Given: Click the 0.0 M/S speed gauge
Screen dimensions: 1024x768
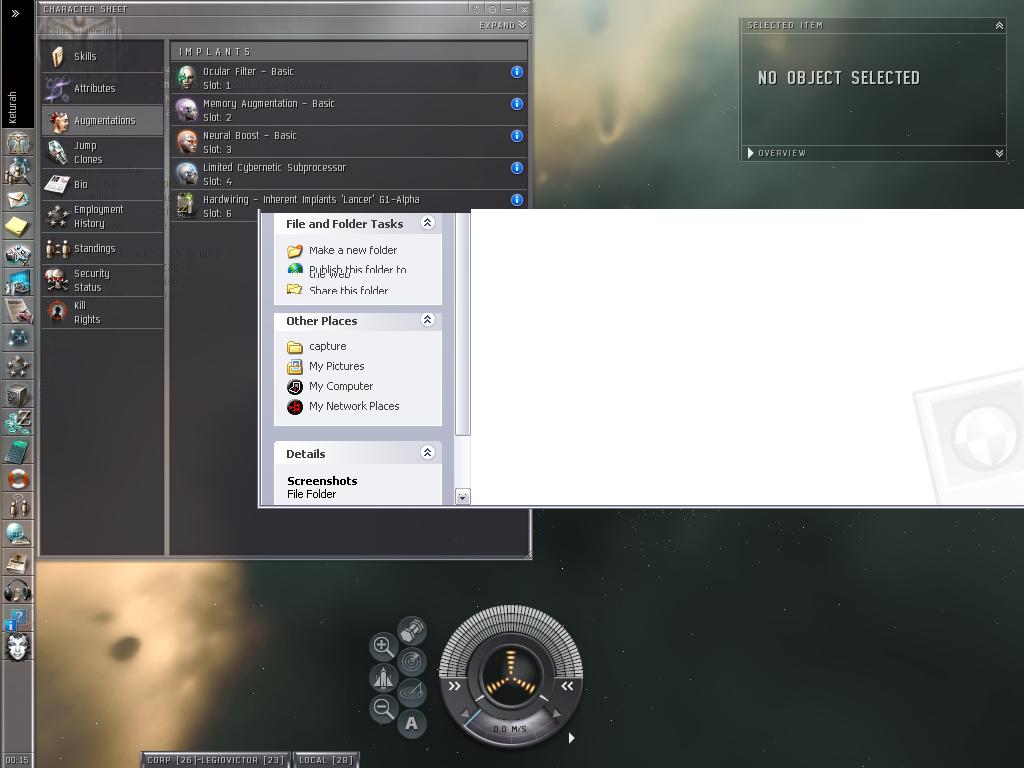Looking at the screenshot, I should [510, 729].
